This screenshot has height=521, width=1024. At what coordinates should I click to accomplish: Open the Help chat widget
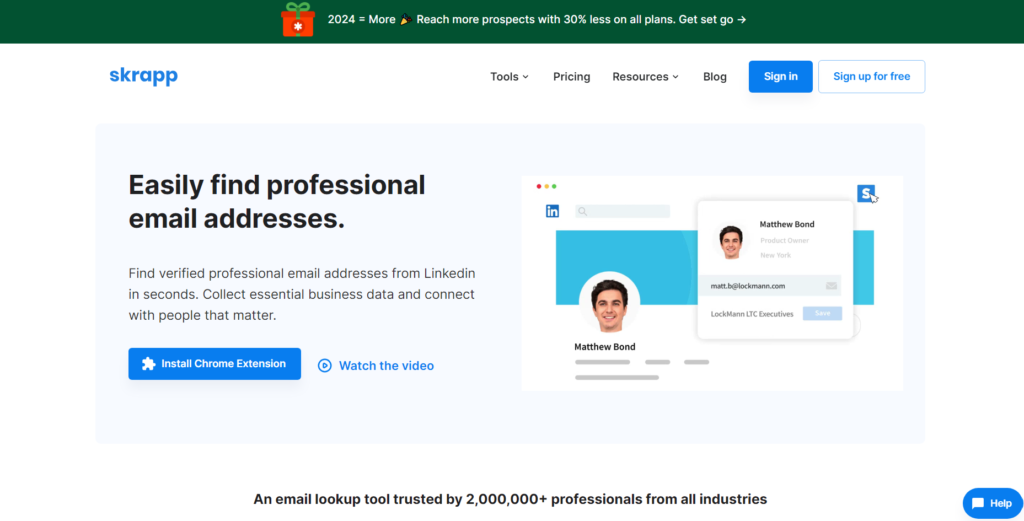click(x=992, y=503)
